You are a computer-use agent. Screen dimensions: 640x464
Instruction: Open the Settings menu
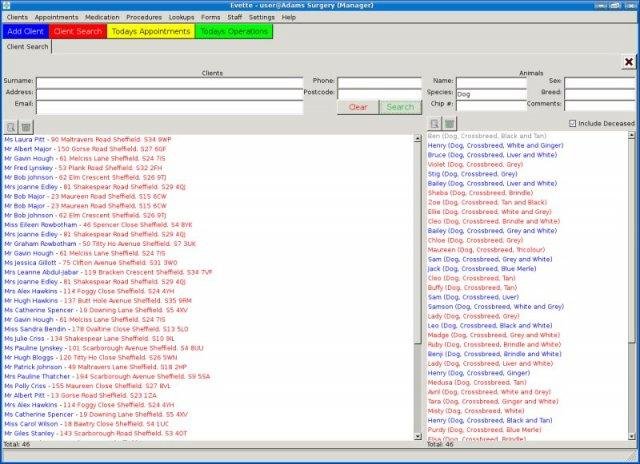pyautogui.click(x=262, y=17)
